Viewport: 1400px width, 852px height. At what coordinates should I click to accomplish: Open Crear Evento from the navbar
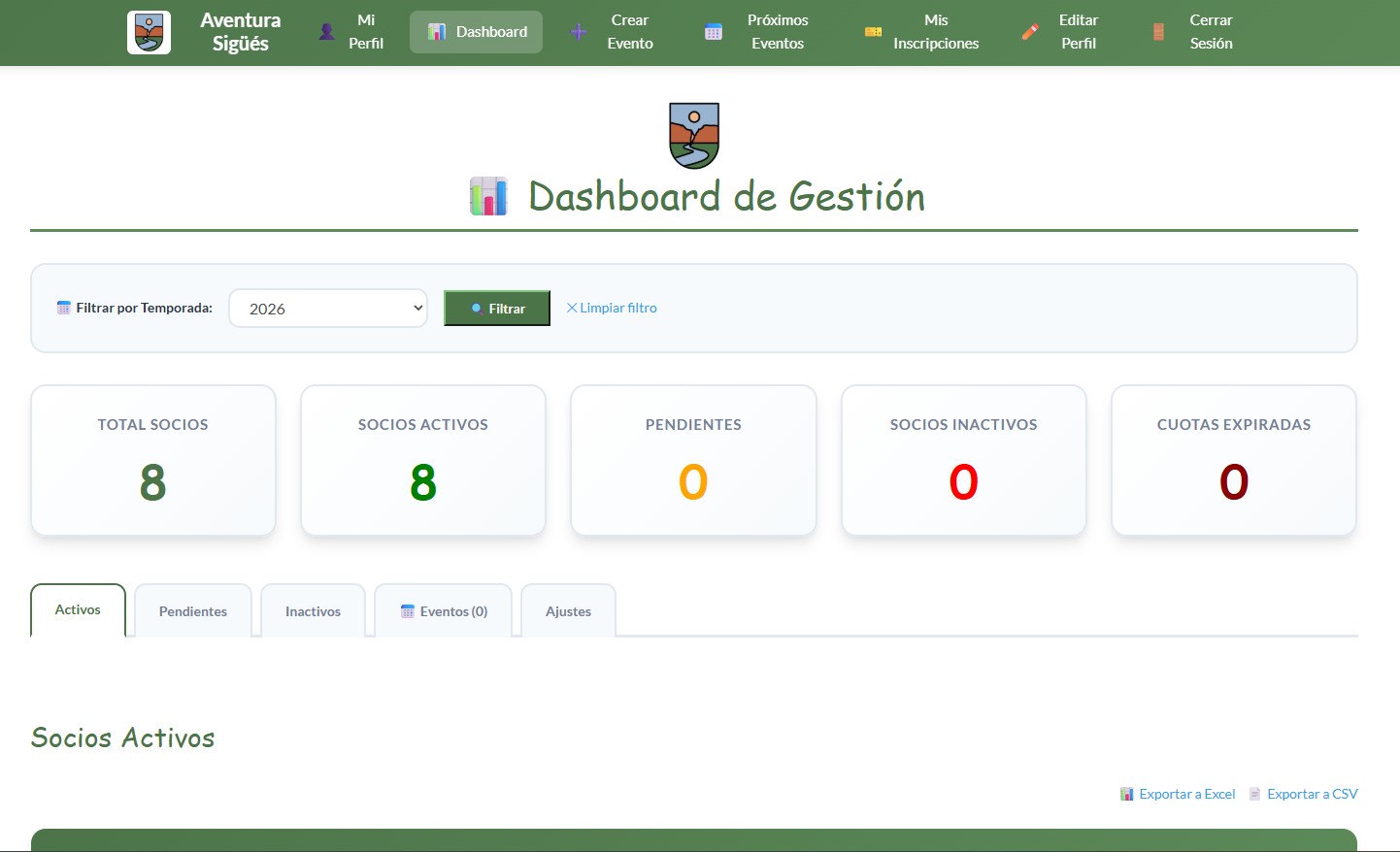pos(613,32)
